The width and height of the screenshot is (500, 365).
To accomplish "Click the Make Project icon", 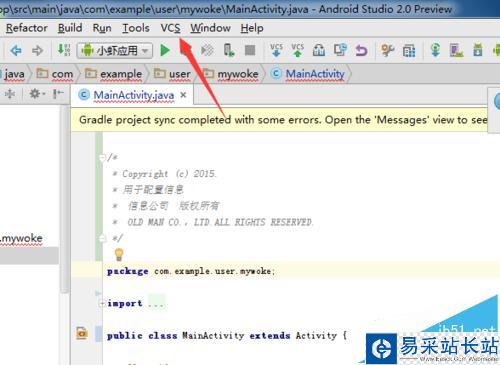I will click(64, 50).
